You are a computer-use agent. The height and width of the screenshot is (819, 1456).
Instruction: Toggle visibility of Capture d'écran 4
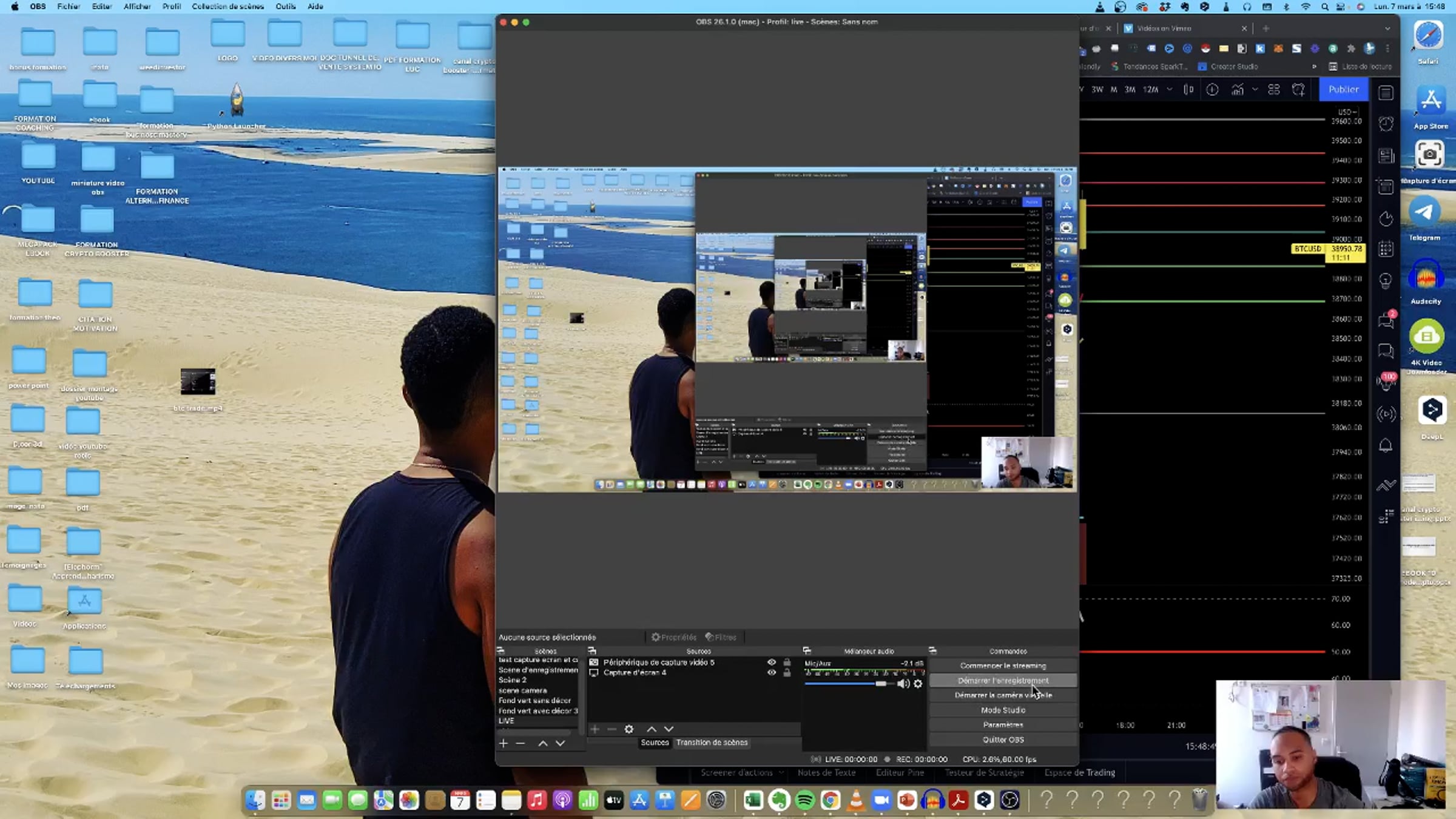coord(771,672)
